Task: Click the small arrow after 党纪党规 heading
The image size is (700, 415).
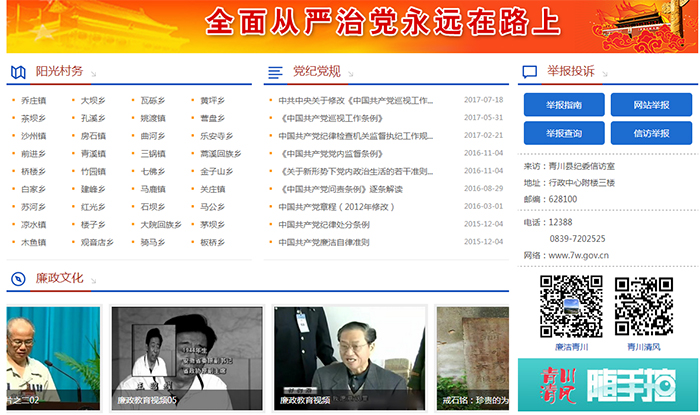Action: pyautogui.click(x=348, y=72)
